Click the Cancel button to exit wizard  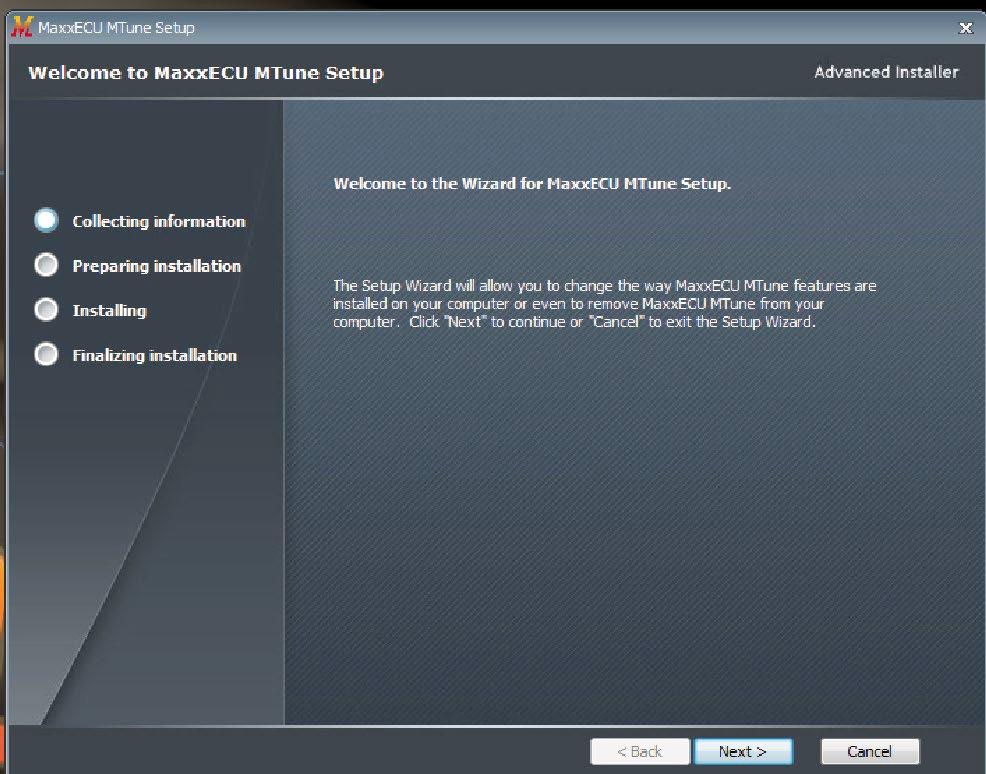(x=870, y=751)
